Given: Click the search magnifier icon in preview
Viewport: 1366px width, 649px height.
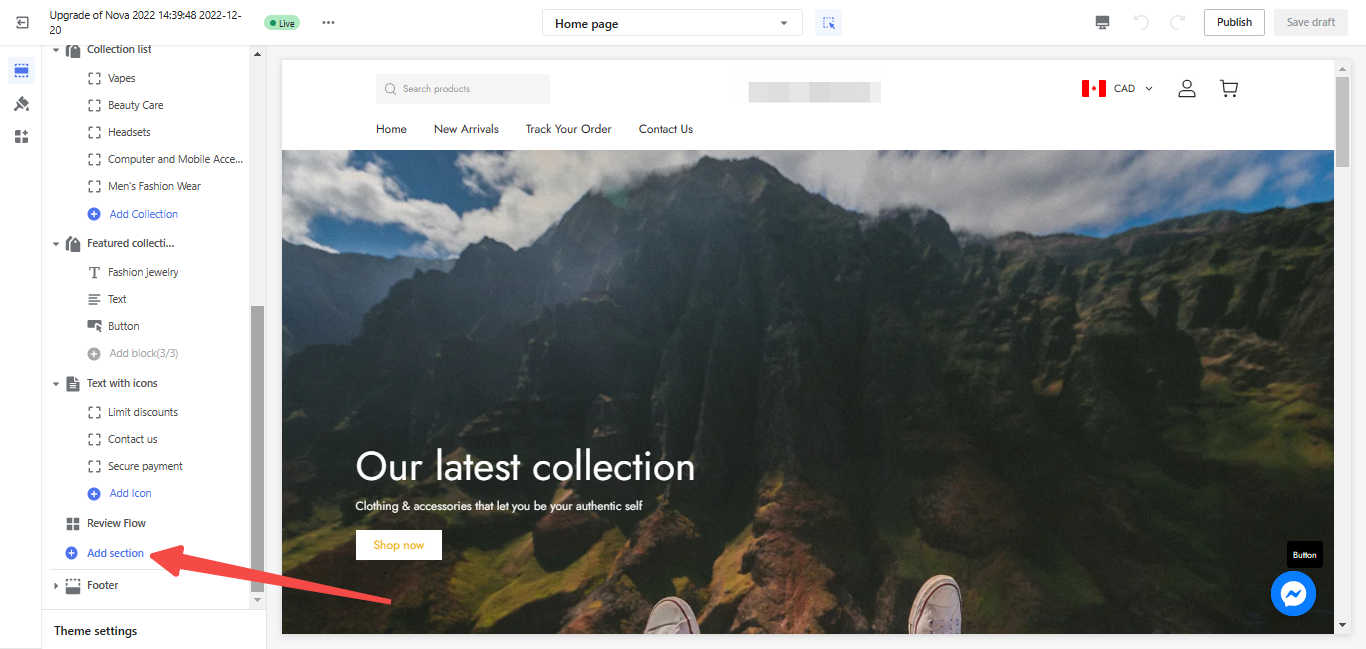Looking at the screenshot, I should pyautogui.click(x=391, y=89).
